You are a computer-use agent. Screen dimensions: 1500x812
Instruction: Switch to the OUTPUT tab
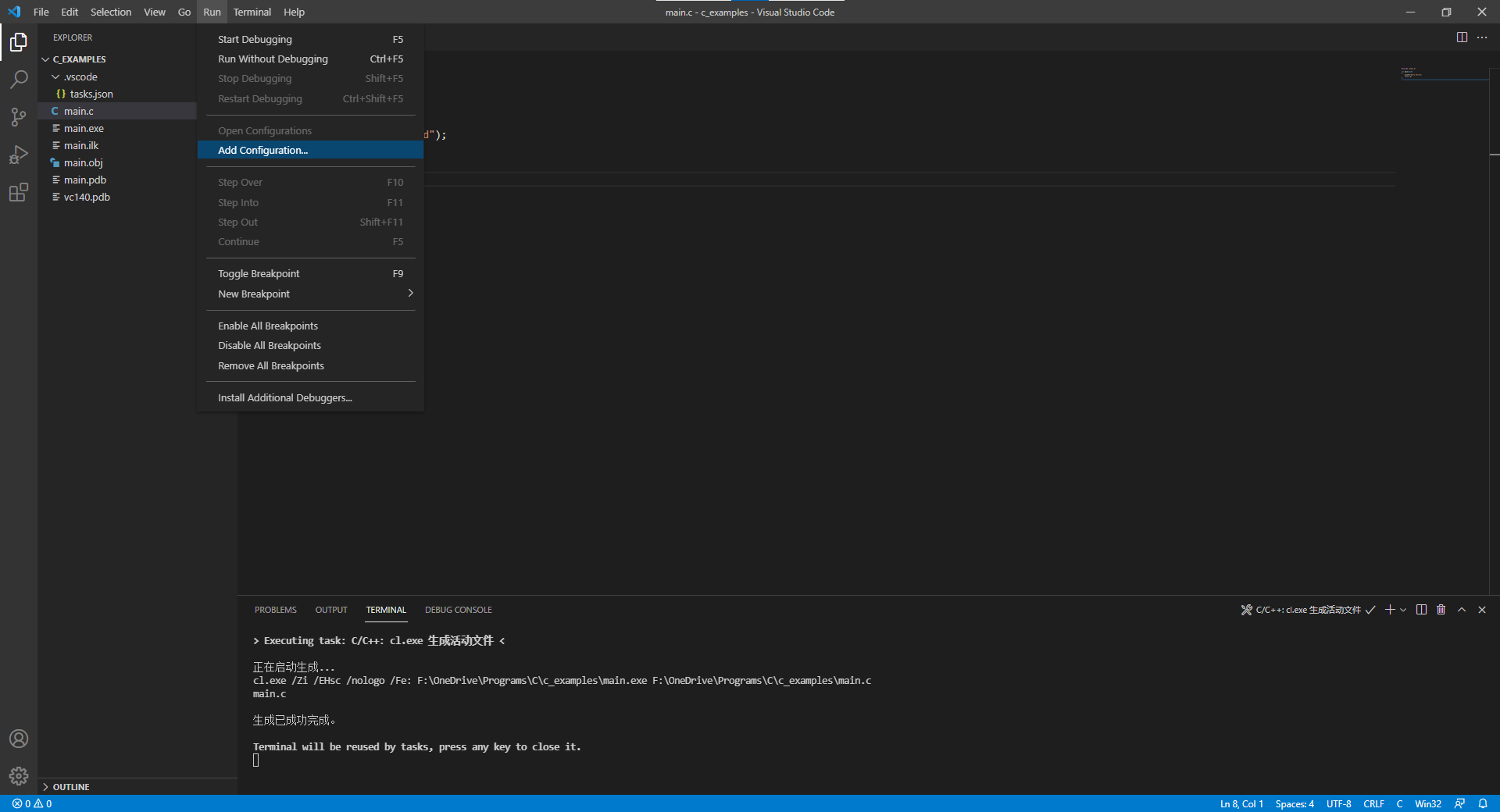(x=331, y=610)
